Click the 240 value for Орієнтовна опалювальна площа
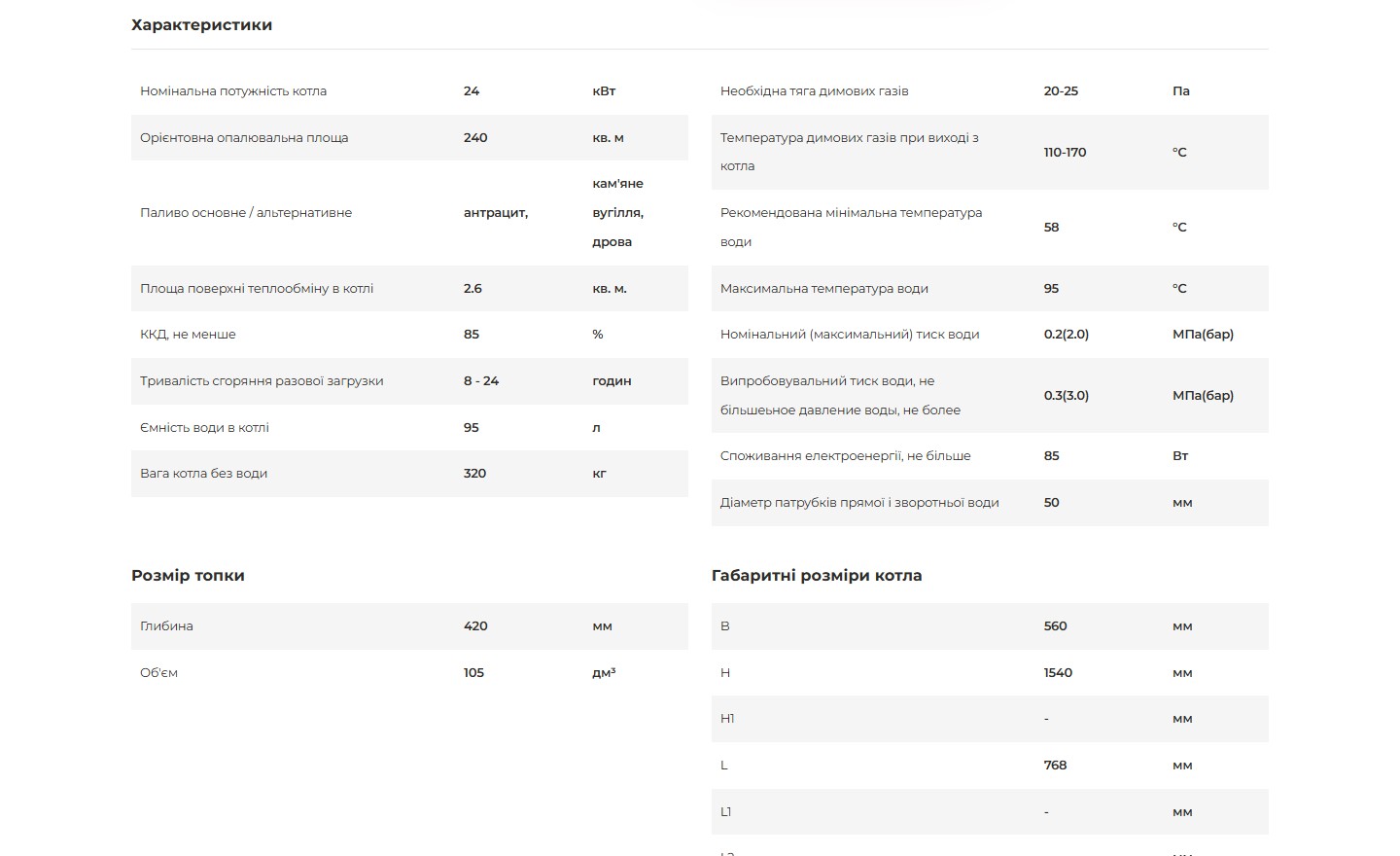1400x856 pixels. [475, 138]
